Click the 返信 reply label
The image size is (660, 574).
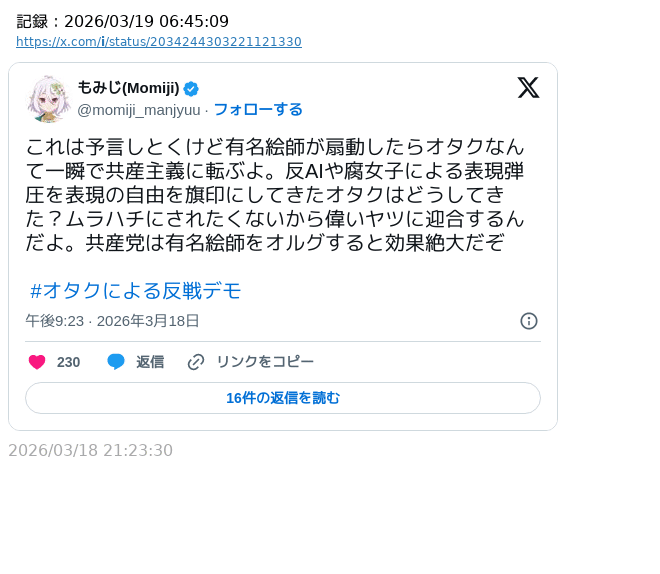[x=150, y=362]
